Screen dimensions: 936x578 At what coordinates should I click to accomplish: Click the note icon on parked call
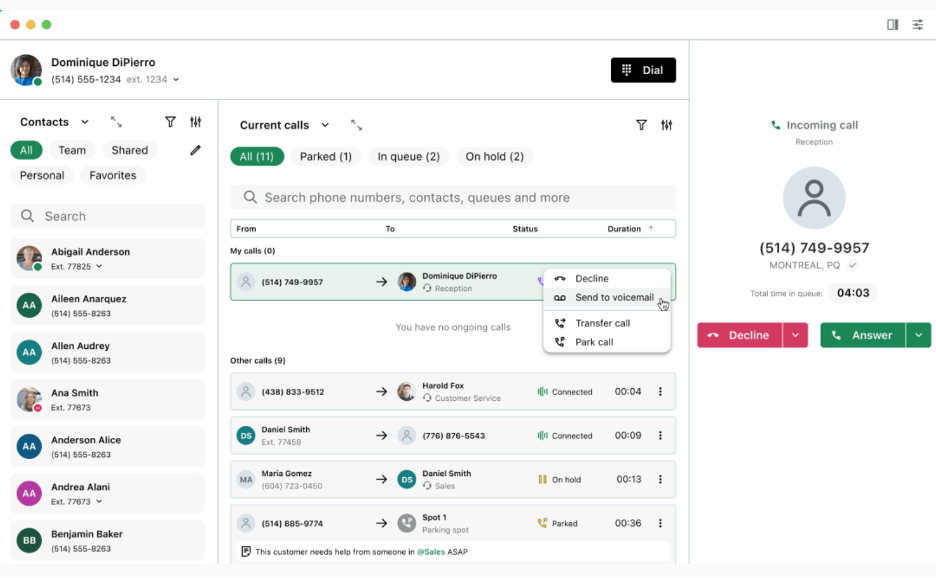245,551
